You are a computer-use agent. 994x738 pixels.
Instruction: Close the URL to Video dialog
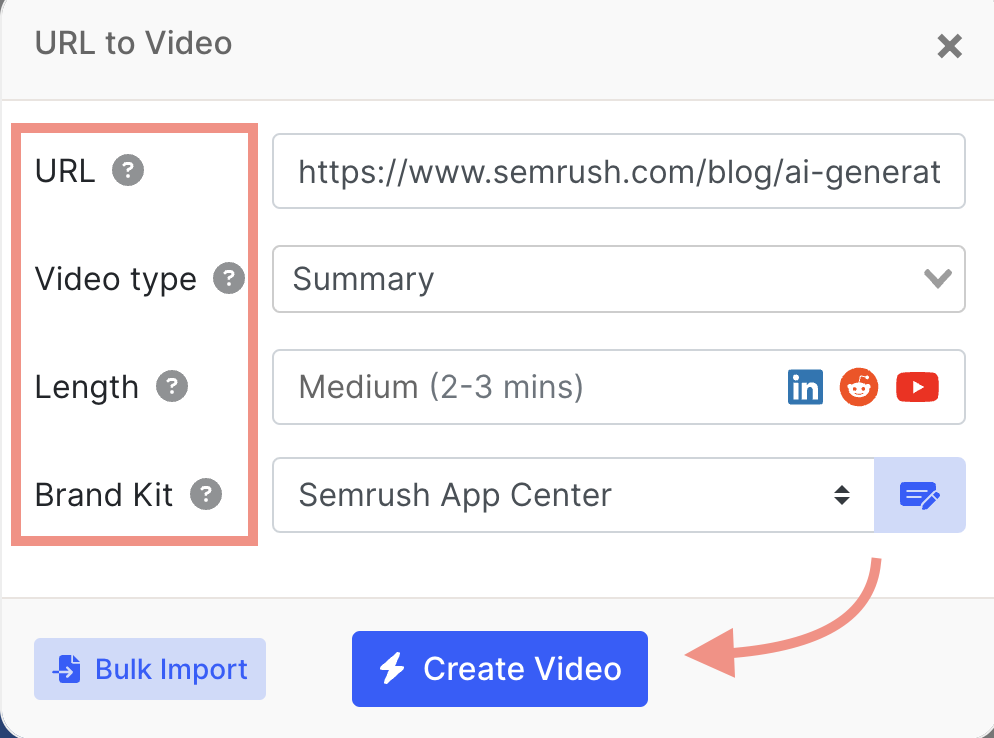pos(948,46)
